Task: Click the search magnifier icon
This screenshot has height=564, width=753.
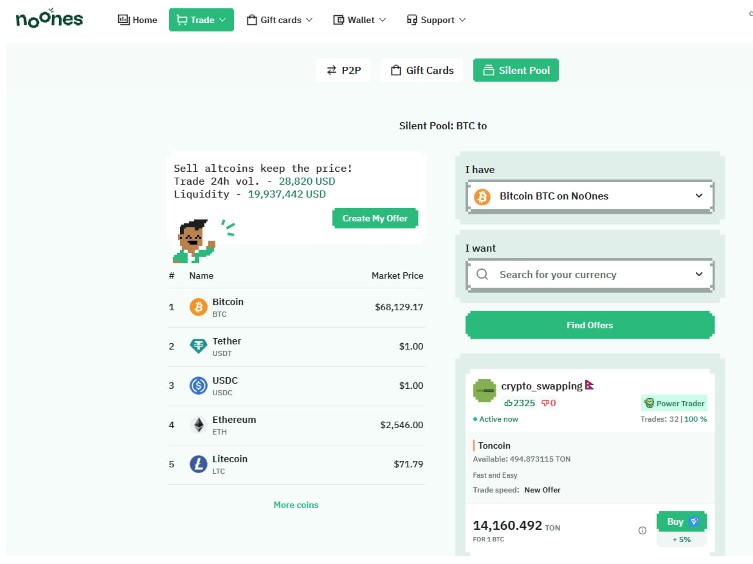Action: point(482,274)
